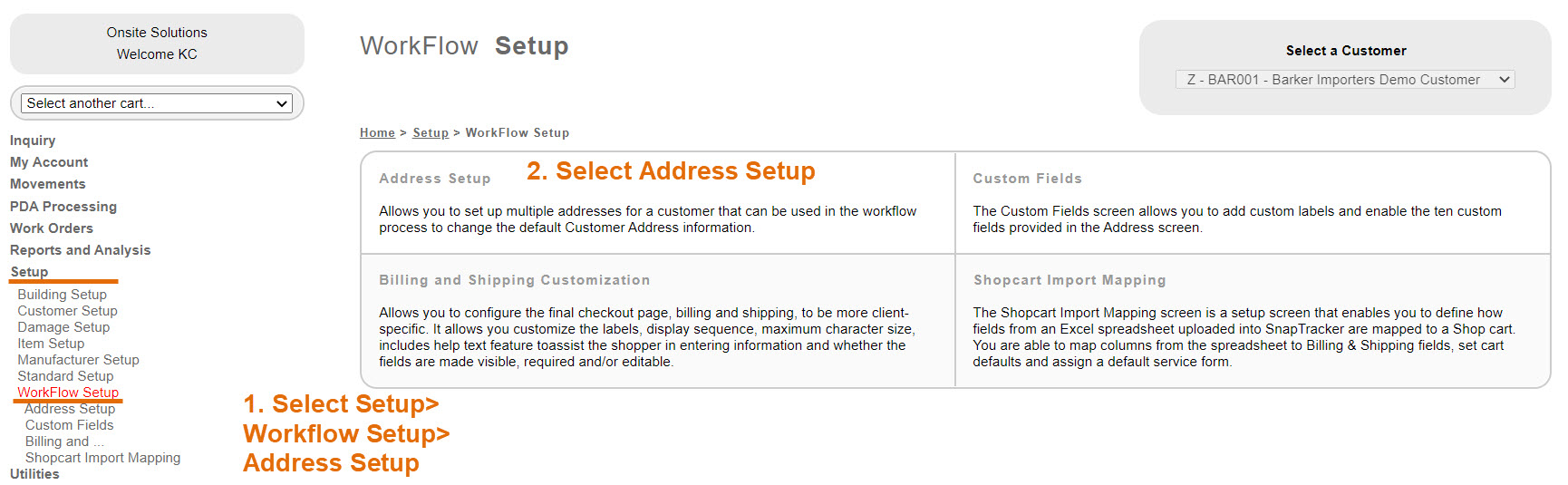Image resolution: width=1568 pixels, height=485 pixels.
Task: Open Item Setup in the sidebar
Action: point(51,344)
